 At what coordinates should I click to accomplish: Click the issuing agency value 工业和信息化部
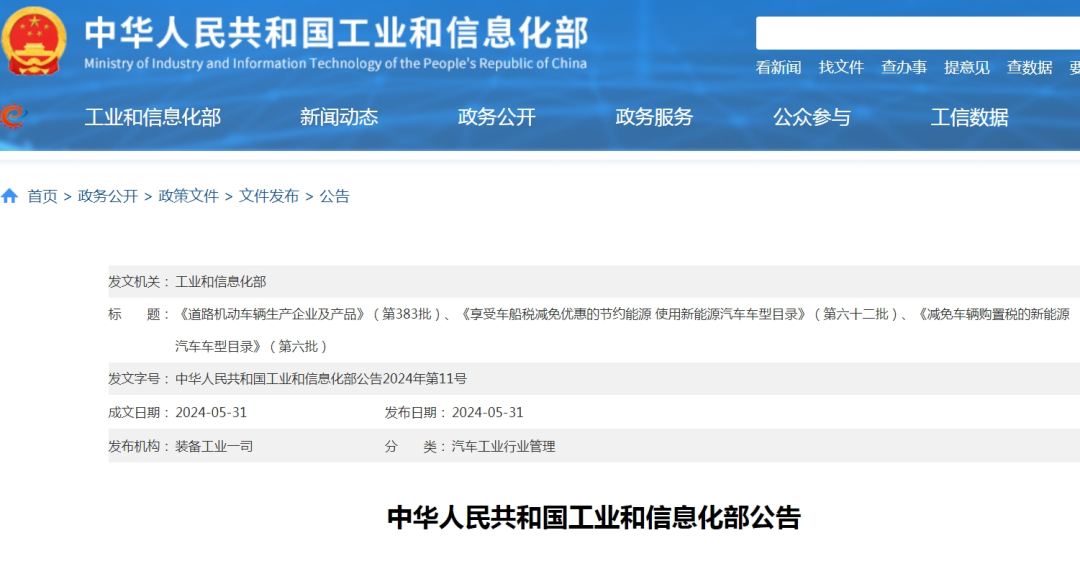pos(220,282)
